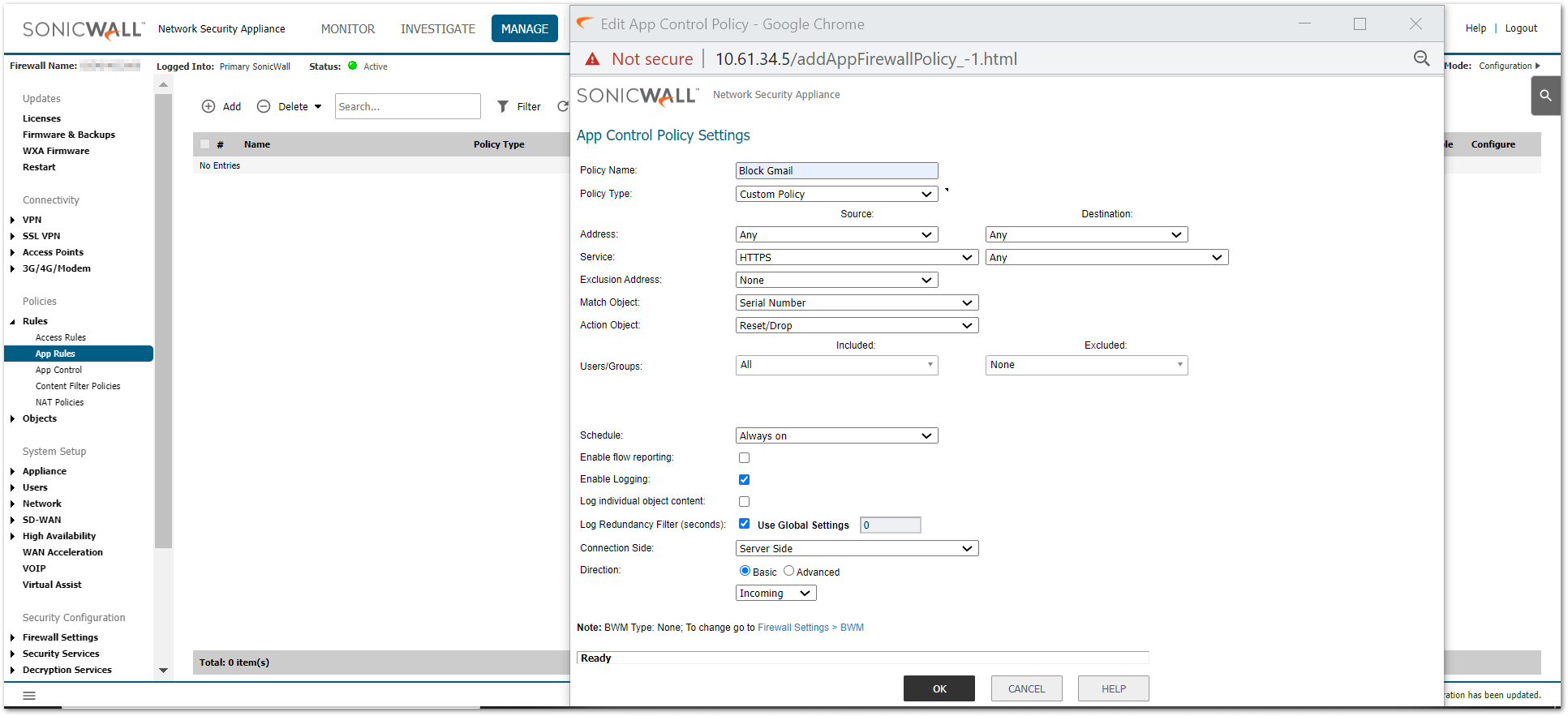Screen dimensions: 1568x716
Task: Open Content Filter Policies in sidebar
Action: 78,386
